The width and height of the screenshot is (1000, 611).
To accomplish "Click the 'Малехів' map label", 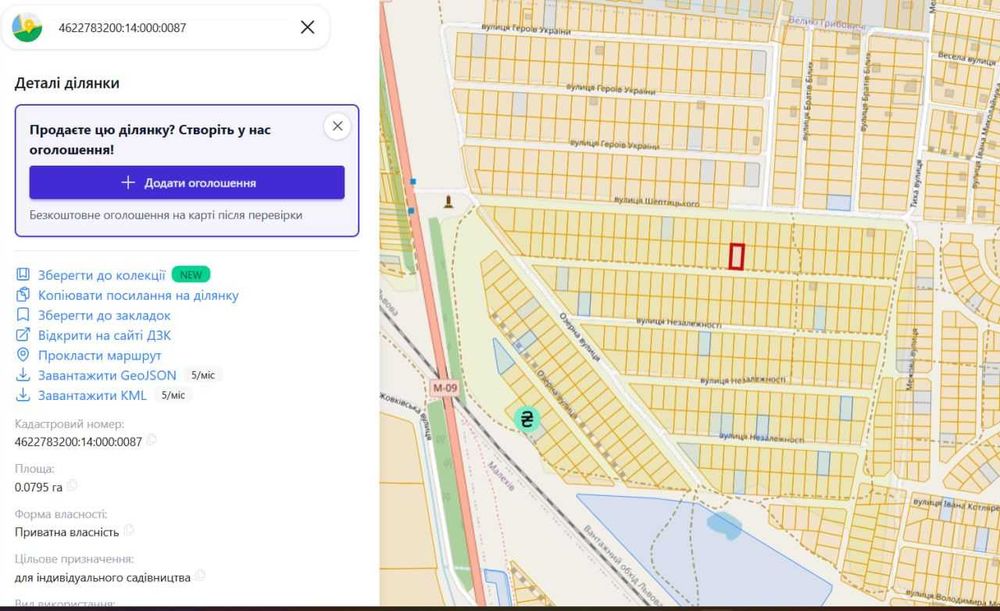I will 501,475.
